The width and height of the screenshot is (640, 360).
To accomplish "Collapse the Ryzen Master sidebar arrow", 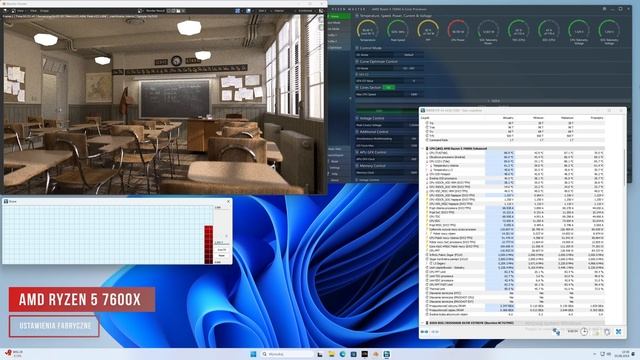I will pos(350,98).
